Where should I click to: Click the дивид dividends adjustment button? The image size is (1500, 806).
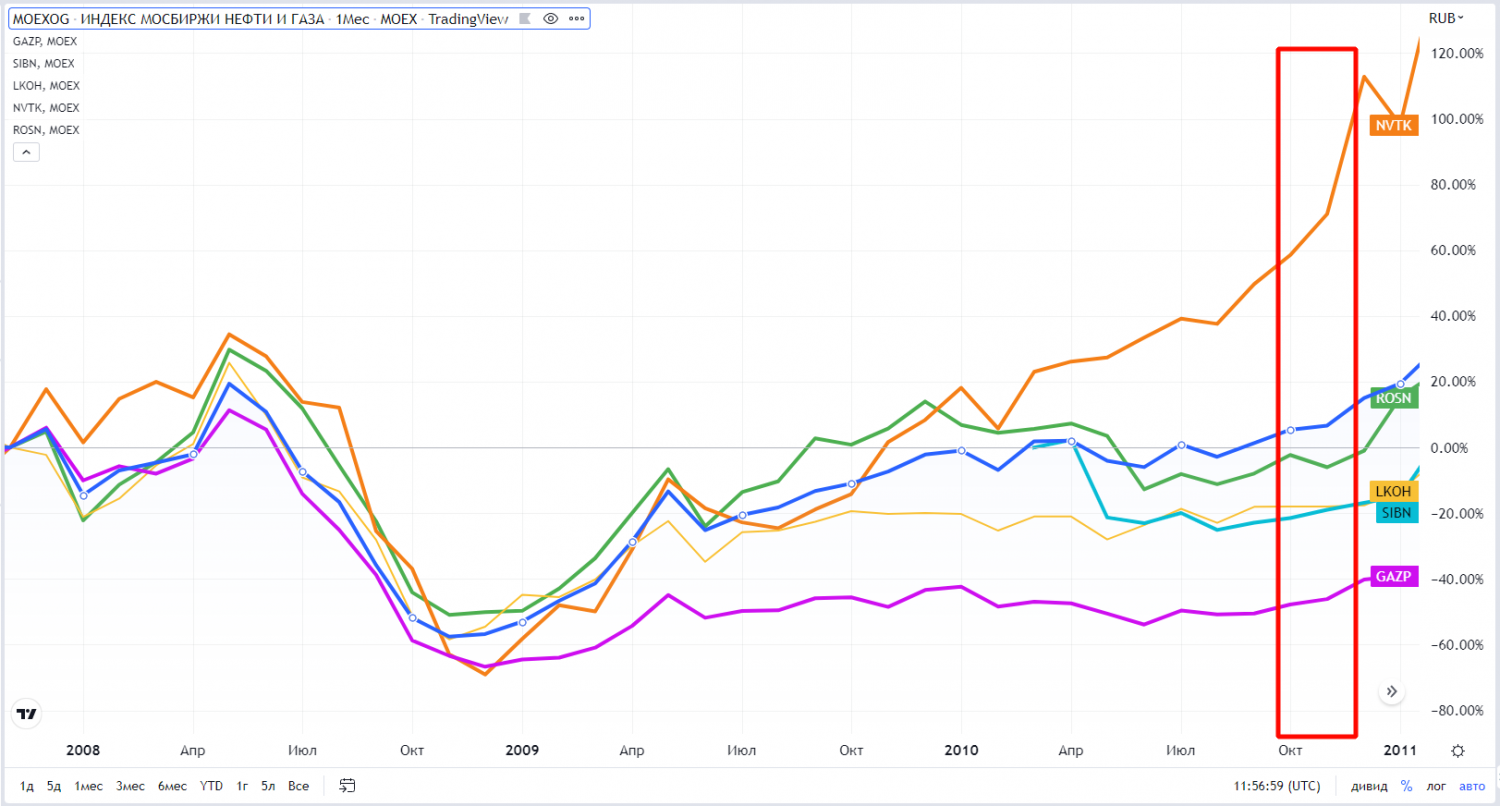pyautogui.click(x=1368, y=785)
